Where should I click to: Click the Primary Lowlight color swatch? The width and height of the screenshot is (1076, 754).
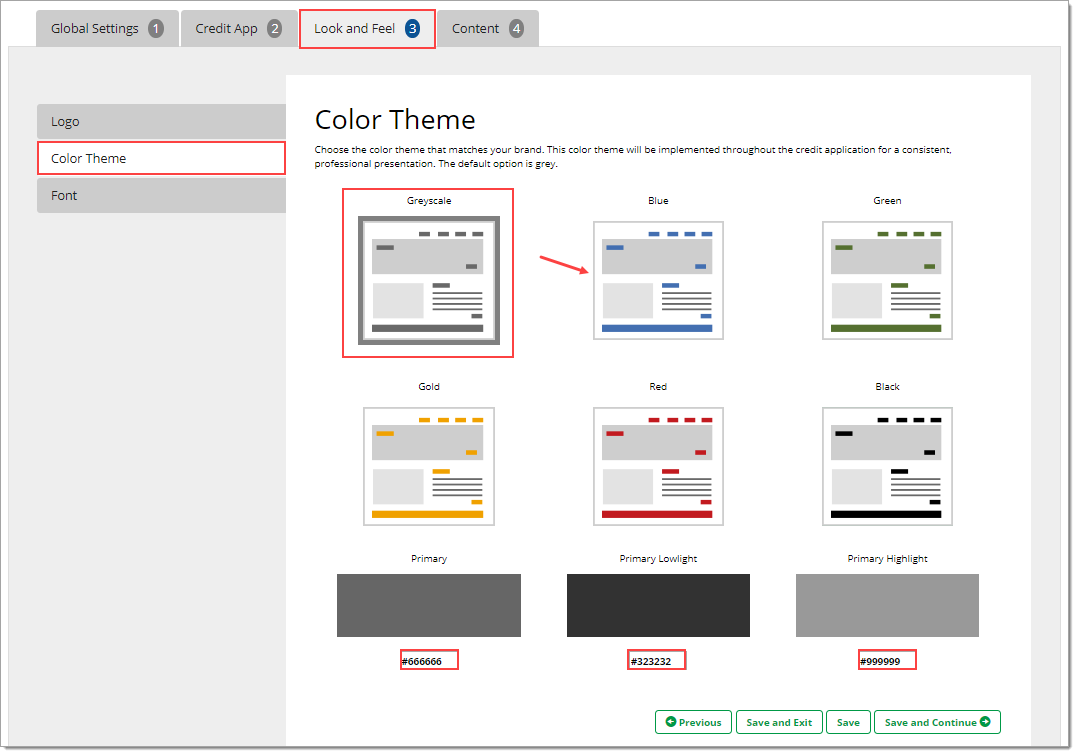(x=658, y=605)
